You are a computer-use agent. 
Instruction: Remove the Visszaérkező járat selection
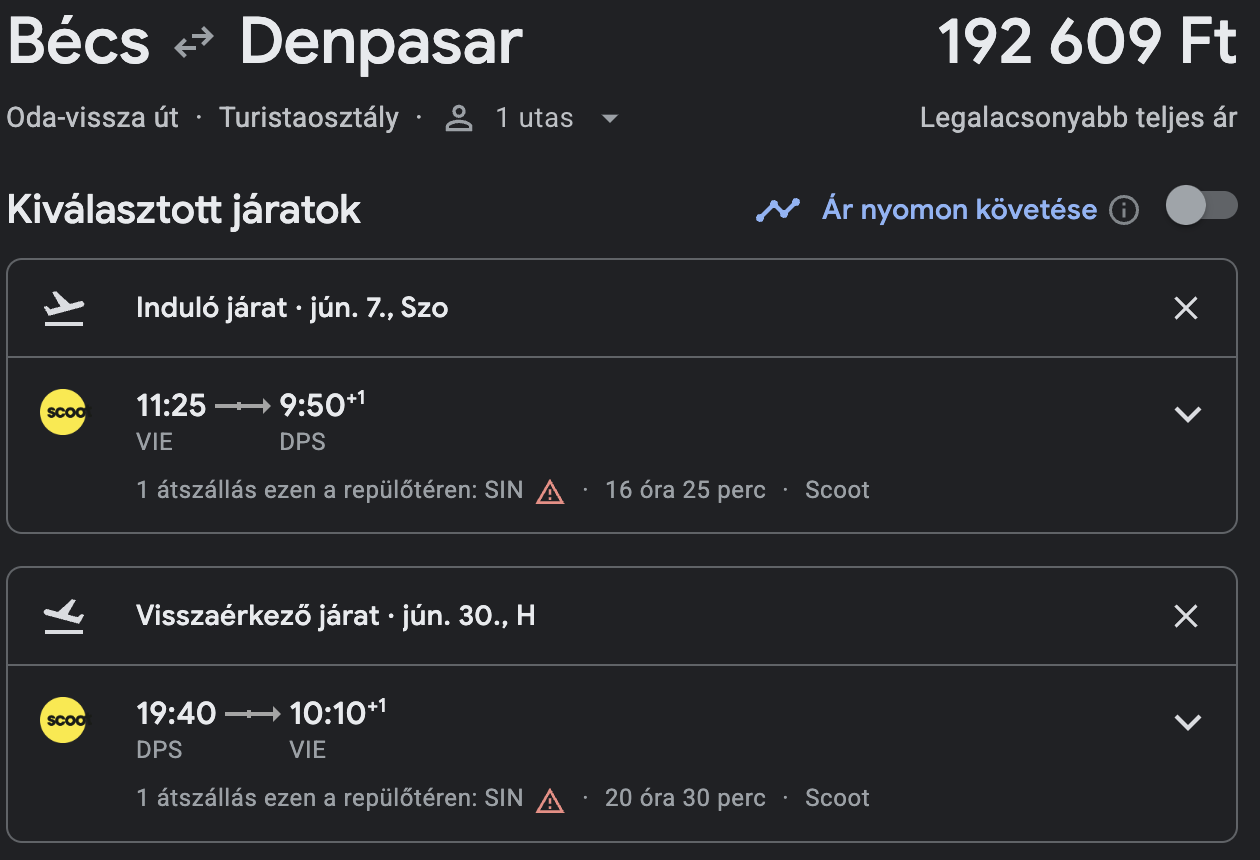[1185, 617]
